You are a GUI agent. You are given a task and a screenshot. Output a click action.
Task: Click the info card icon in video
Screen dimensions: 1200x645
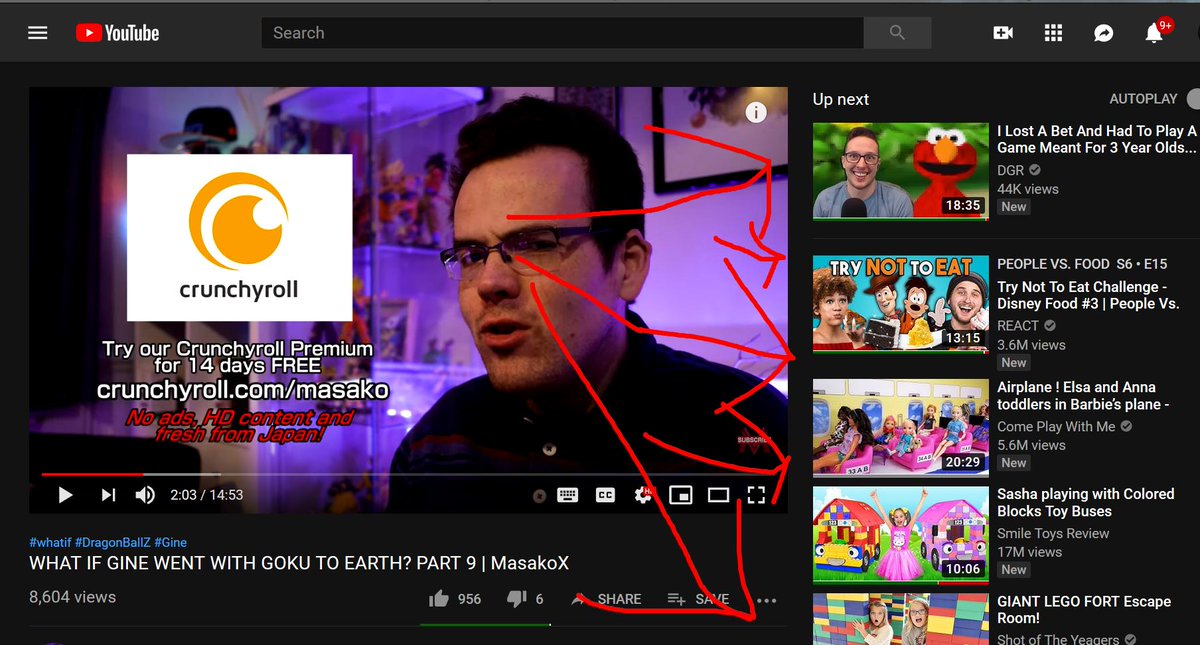click(x=756, y=113)
